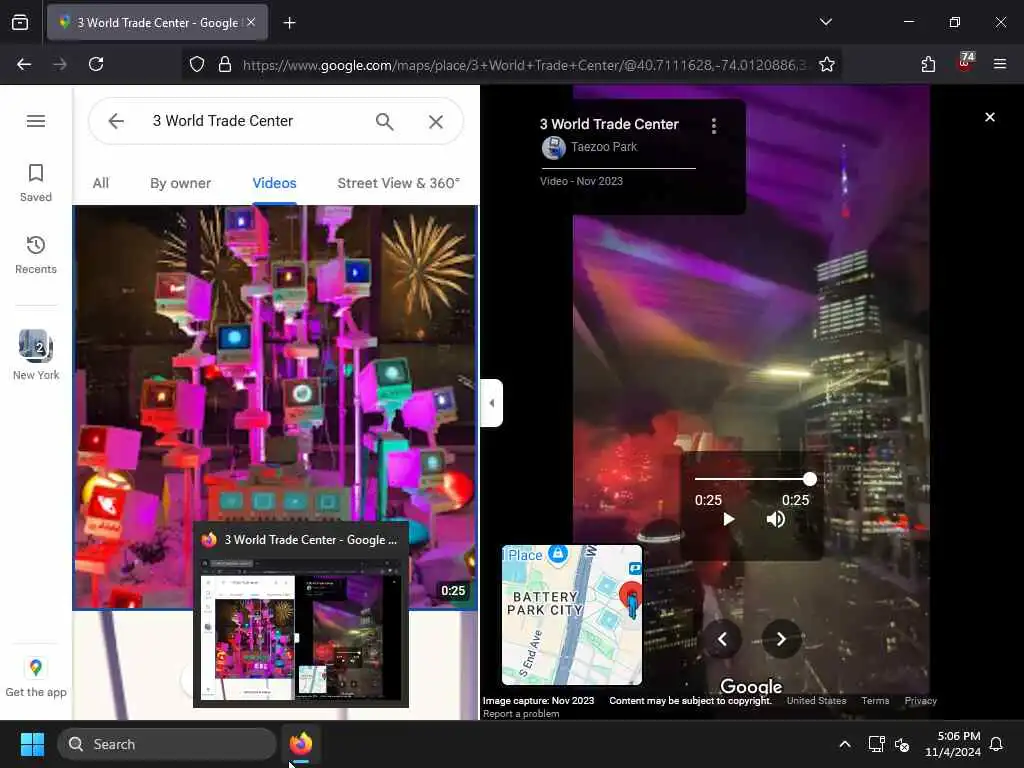Close the 3 World Trade Center tab
This screenshot has height=768, width=1024.
coord(251,22)
